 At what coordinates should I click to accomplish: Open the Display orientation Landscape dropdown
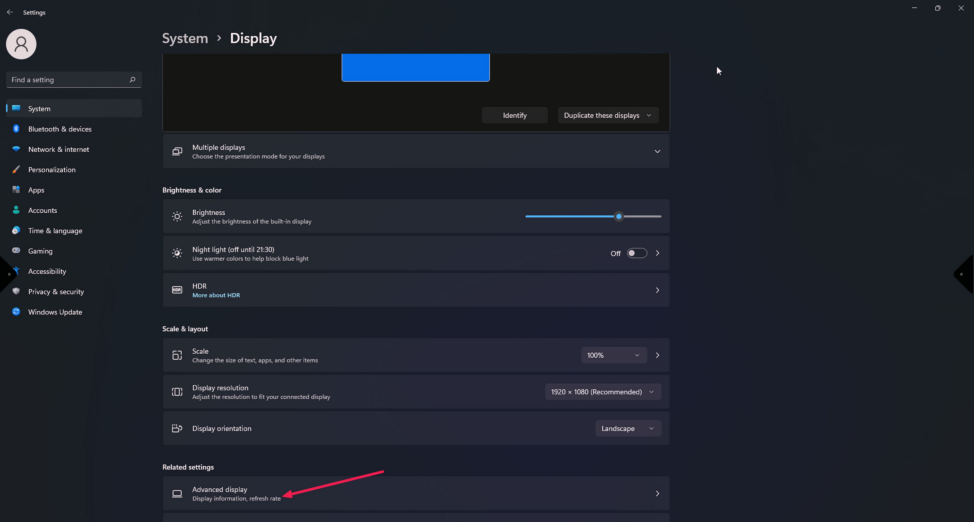coord(627,428)
